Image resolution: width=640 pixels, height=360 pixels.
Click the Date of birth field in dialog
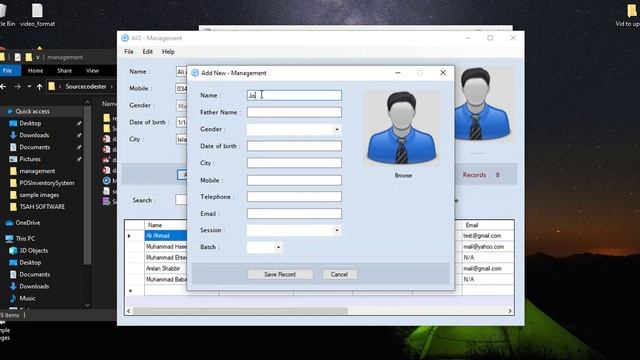tap(294, 146)
